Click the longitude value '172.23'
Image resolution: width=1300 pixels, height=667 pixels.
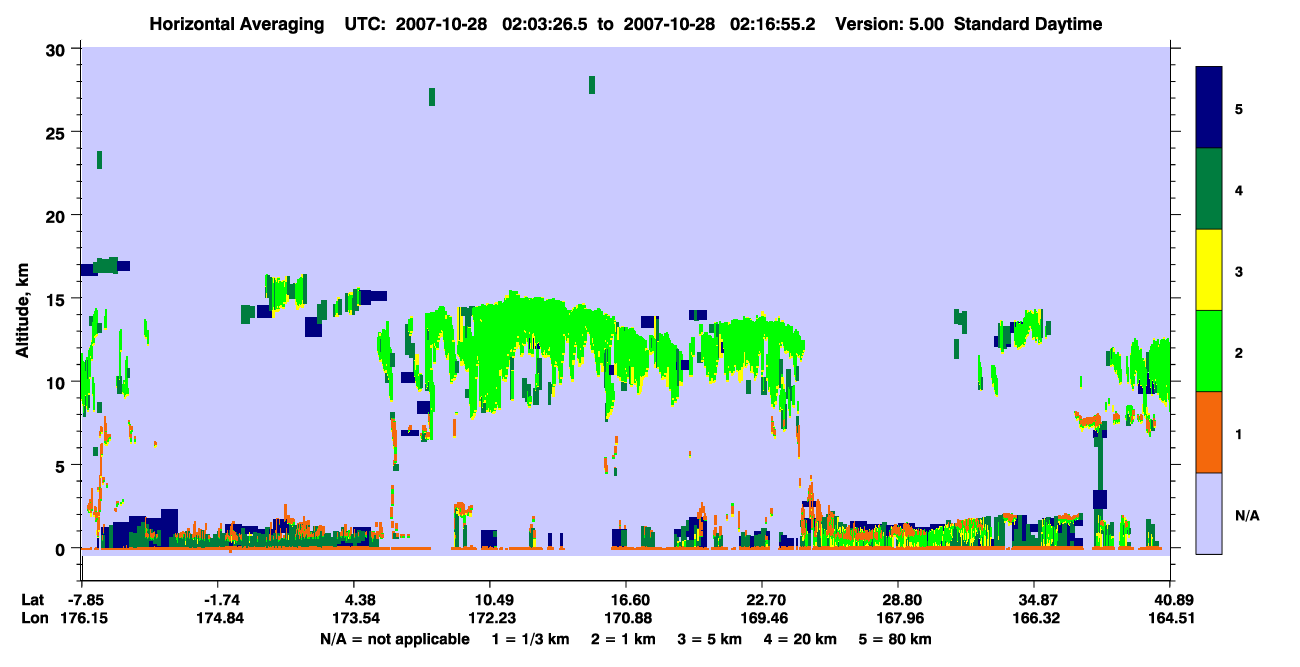click(493, 619)
